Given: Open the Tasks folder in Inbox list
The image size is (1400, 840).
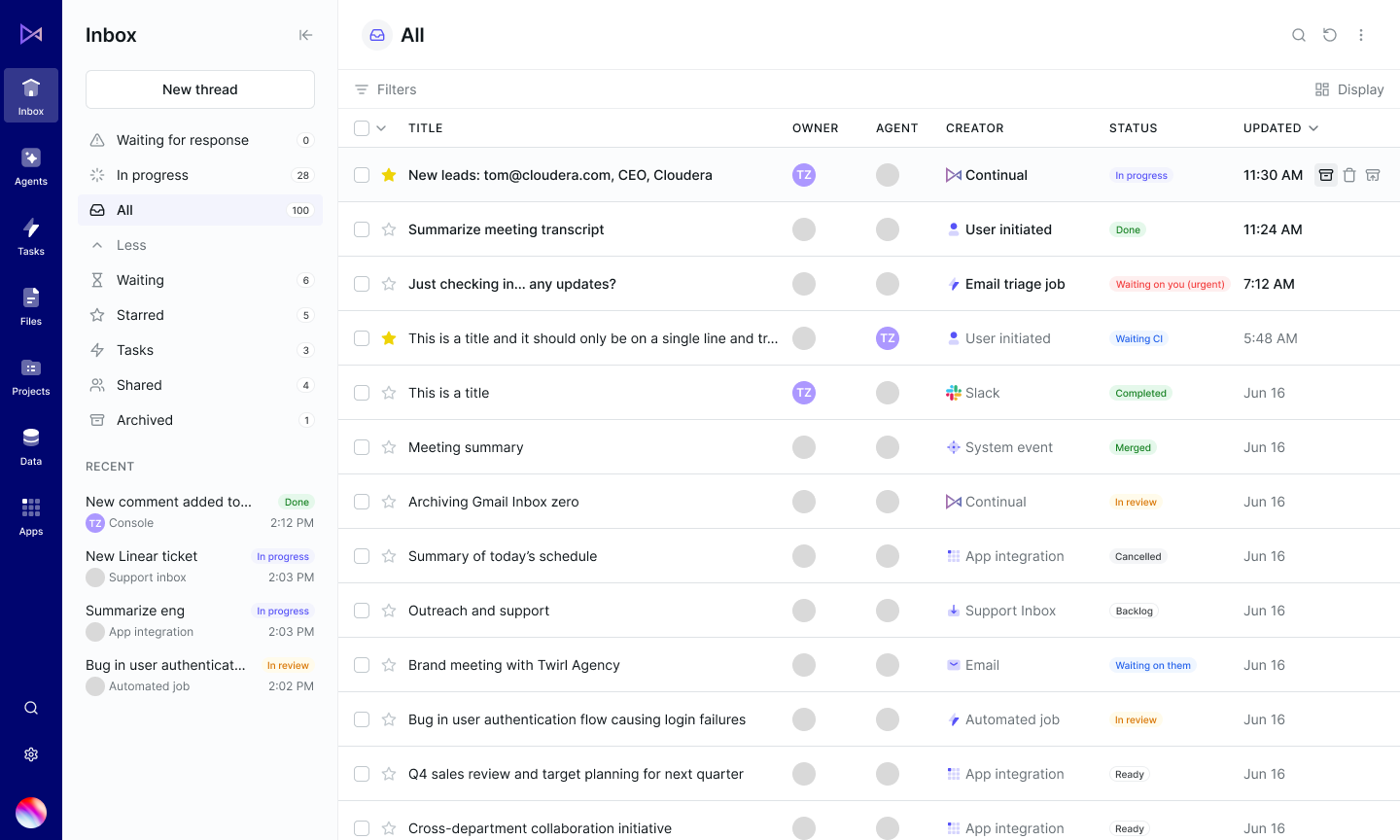Looking at the screenshot, I should coord(200,350).
